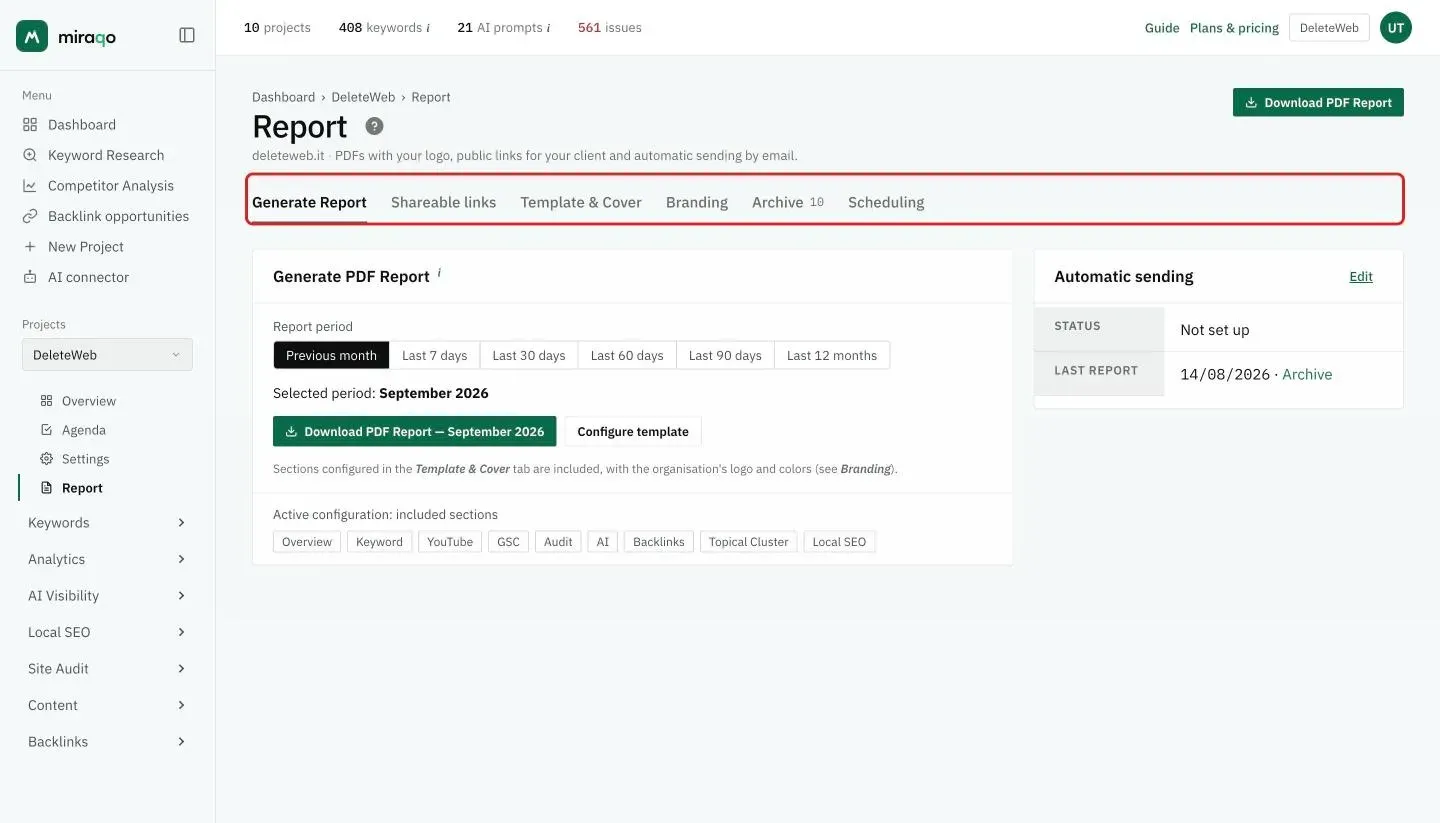Viewport: 1440px width, 823px height.
Task: Click the miraqo logo icon
Action: (32, 36)
